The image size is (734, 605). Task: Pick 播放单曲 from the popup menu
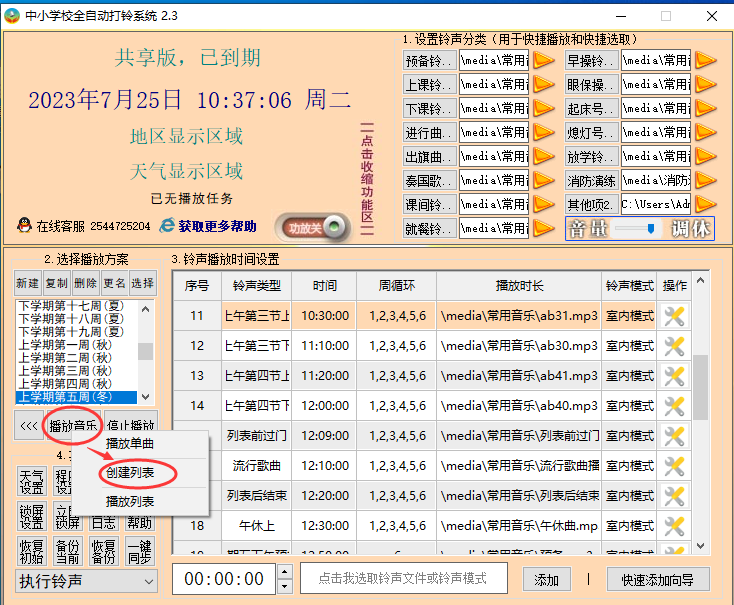(x=130, y=443)
